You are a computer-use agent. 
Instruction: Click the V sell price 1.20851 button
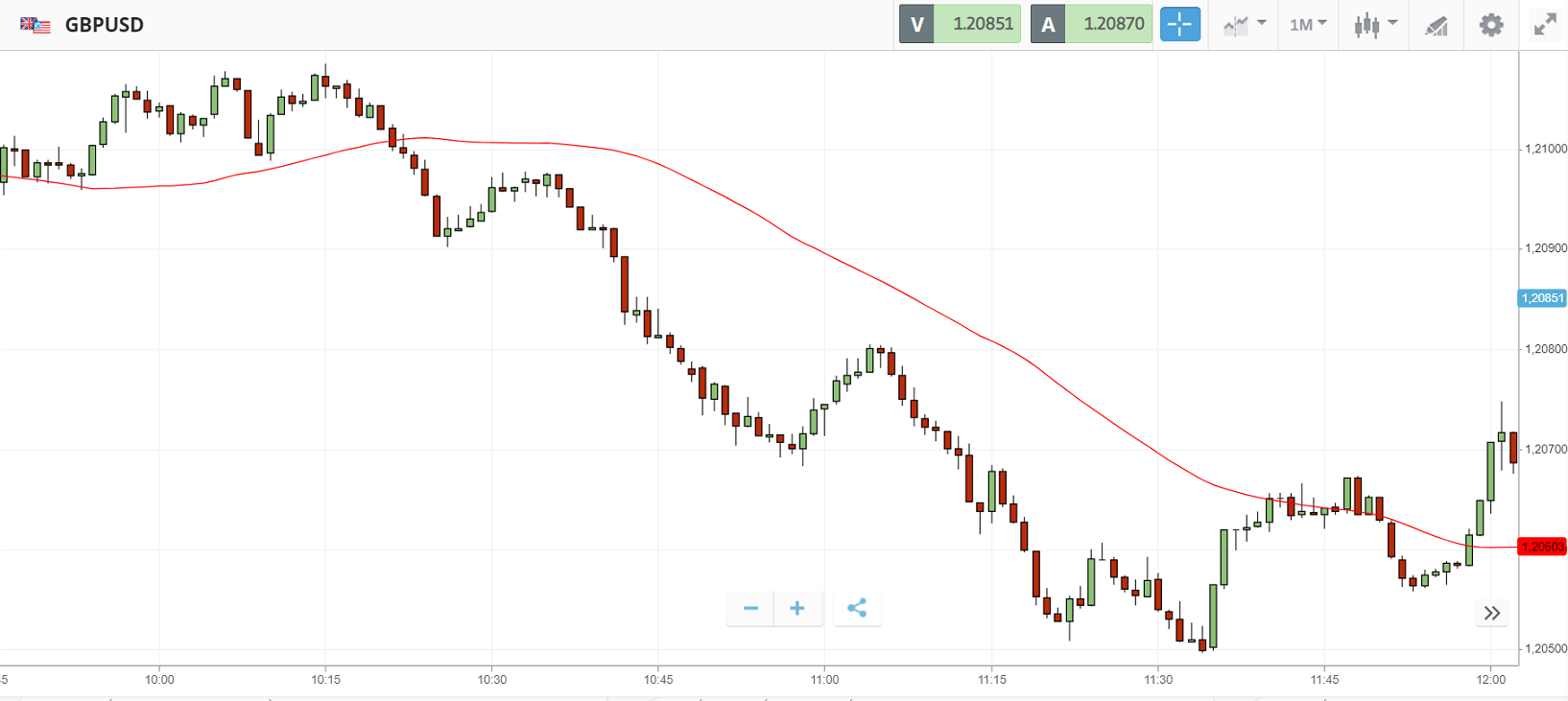(960, 24)
